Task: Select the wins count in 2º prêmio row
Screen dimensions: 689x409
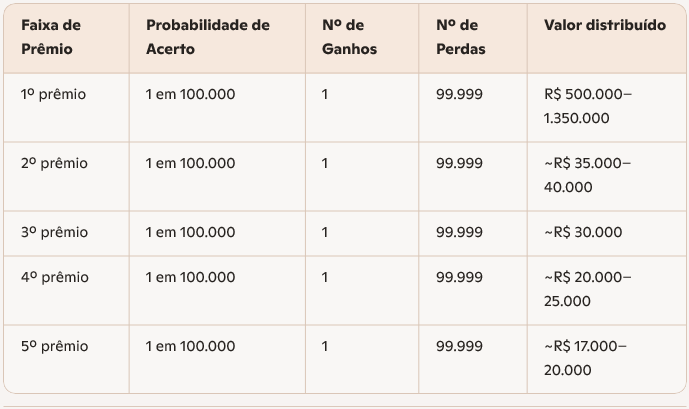Action: [325, 163]
